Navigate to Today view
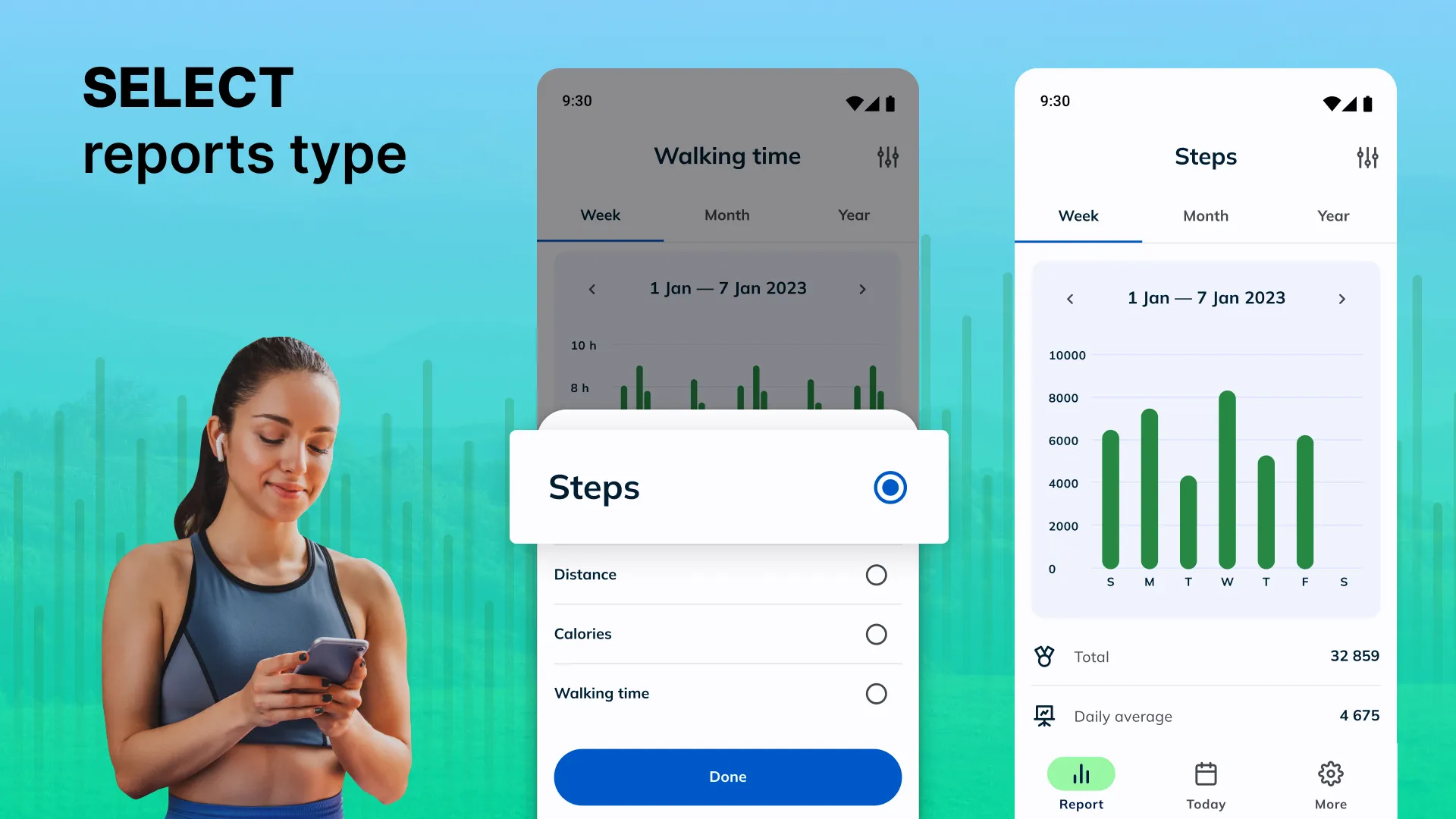 [1205, 785]
